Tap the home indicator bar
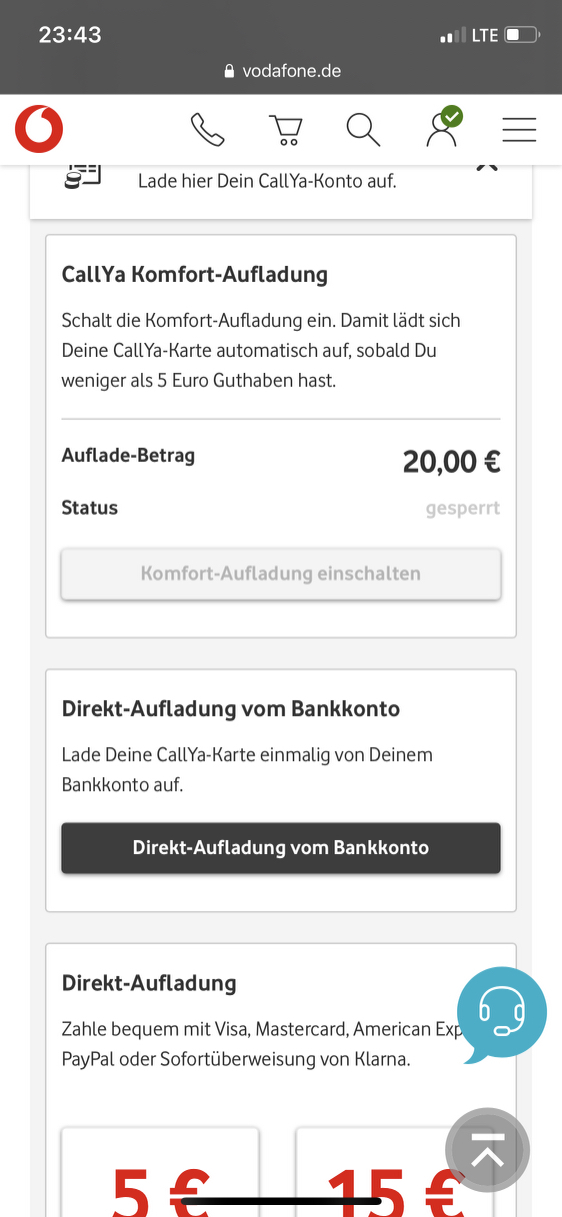 click(x=281, y=1201)
